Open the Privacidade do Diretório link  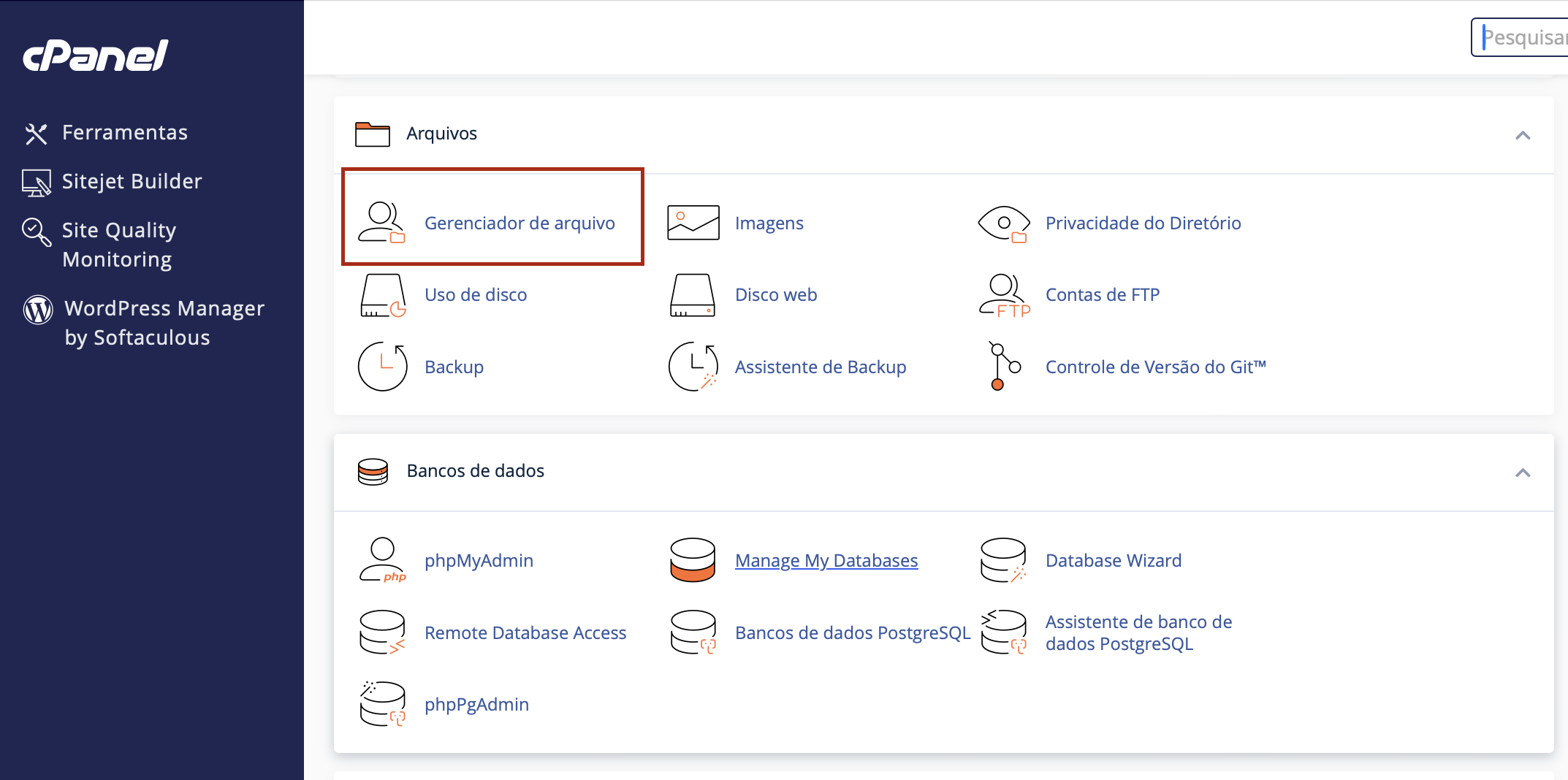click(1143, 223)
